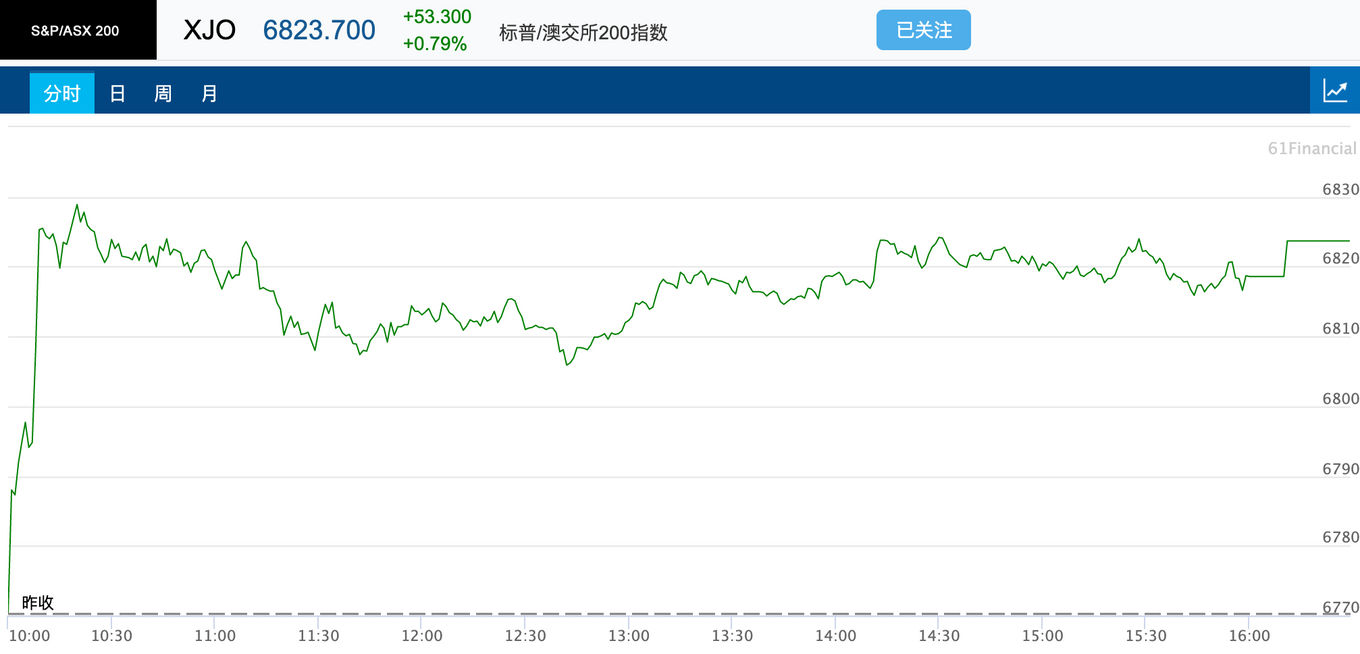1360x654 pixels.
Task: Toggle the 已关注 follow button
Action: [923, 30]
